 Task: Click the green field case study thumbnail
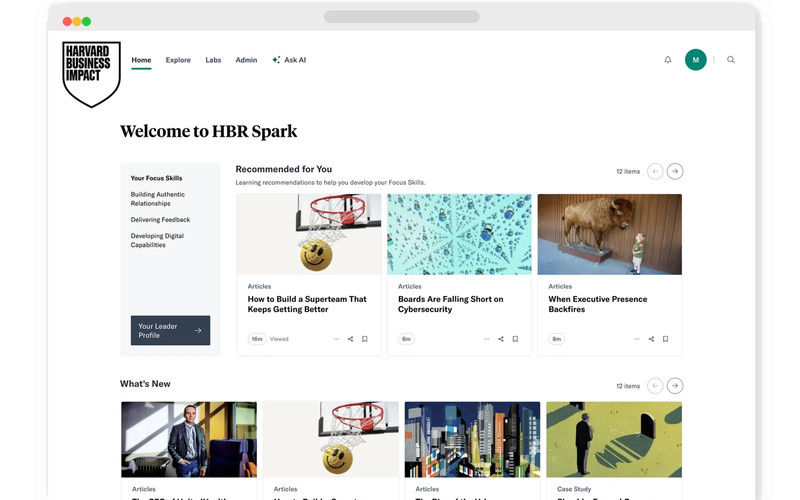614,439
